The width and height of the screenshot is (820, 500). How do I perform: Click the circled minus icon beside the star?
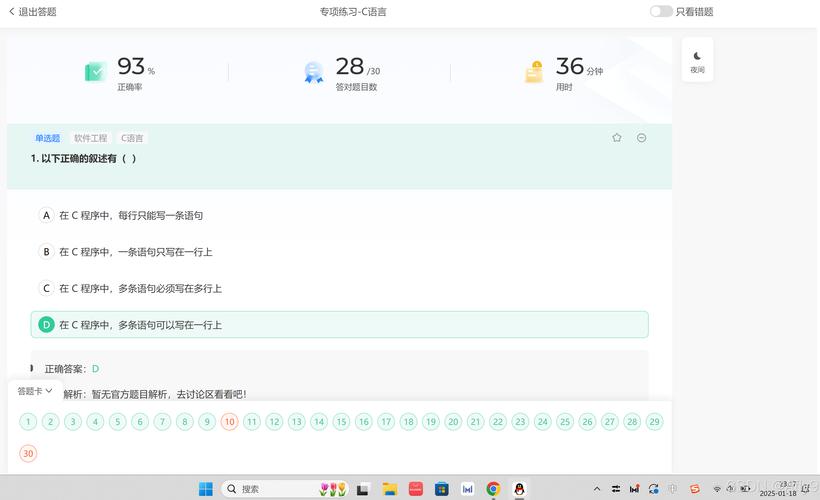pyautogui.click(x=642, y=138)
